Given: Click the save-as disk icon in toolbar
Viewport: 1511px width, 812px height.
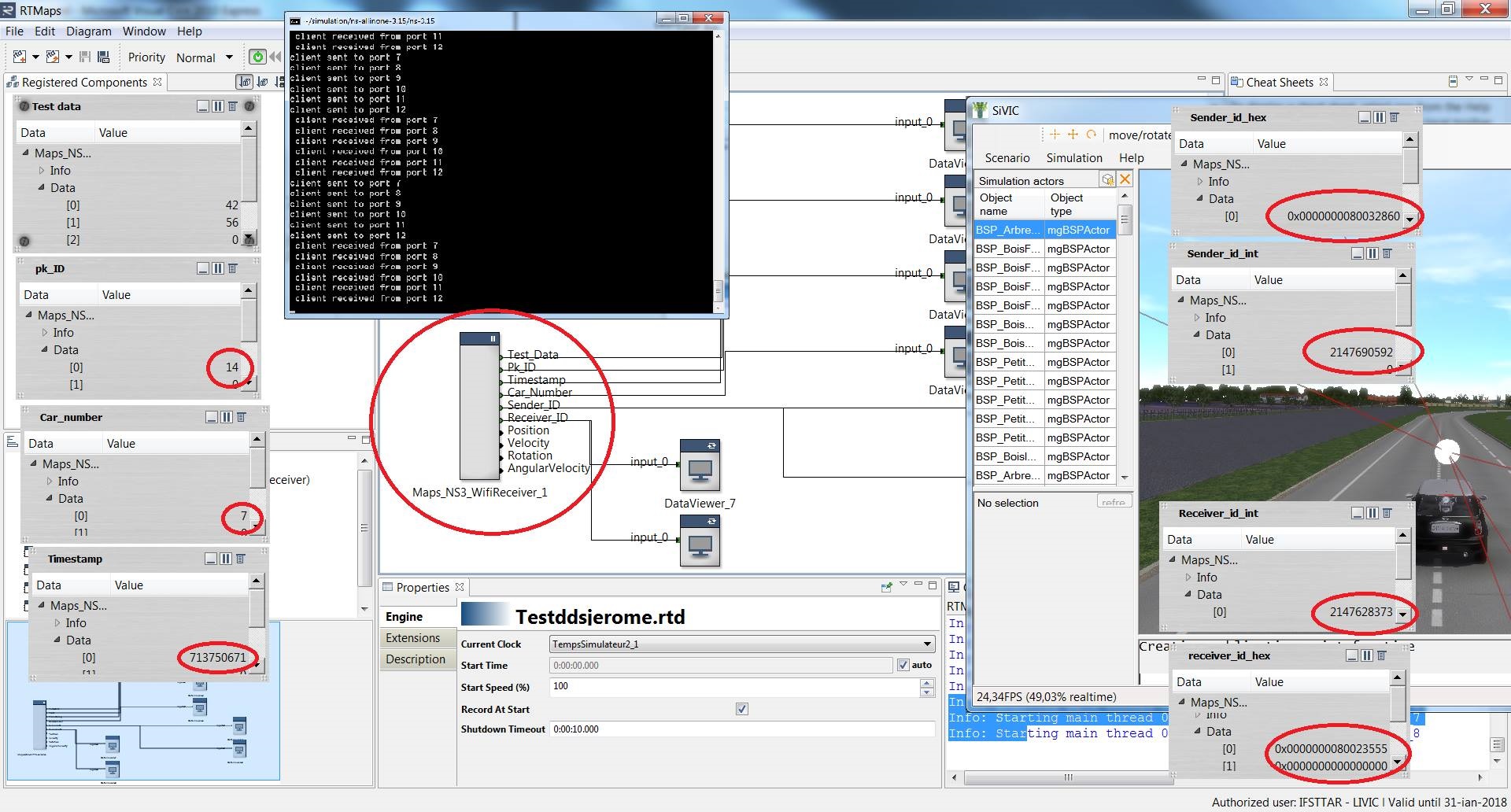Looking at the screenshot, I should [104, 57].
